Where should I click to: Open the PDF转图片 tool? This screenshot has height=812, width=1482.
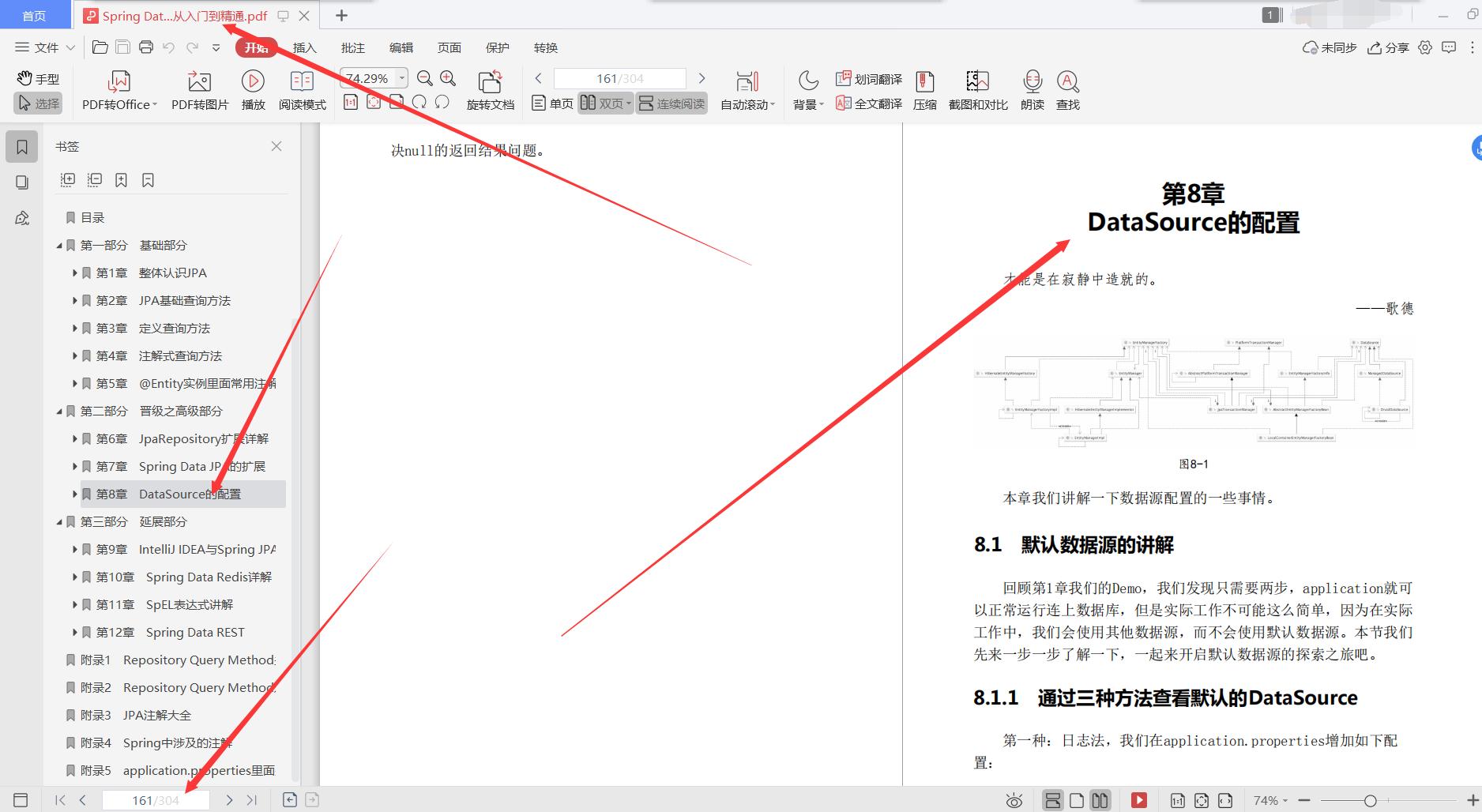[x=199, y=82]
